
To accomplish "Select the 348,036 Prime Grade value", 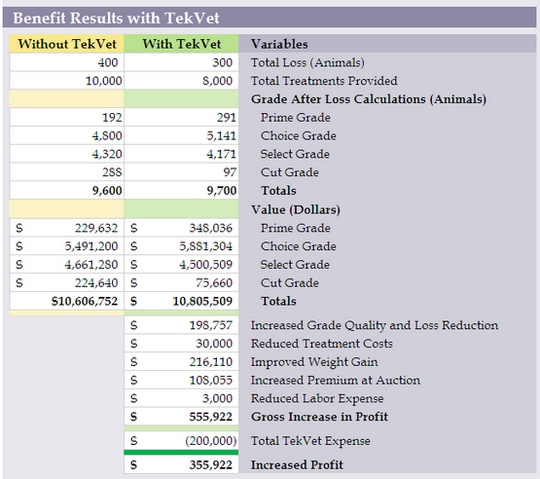I will tap(181, 228).
